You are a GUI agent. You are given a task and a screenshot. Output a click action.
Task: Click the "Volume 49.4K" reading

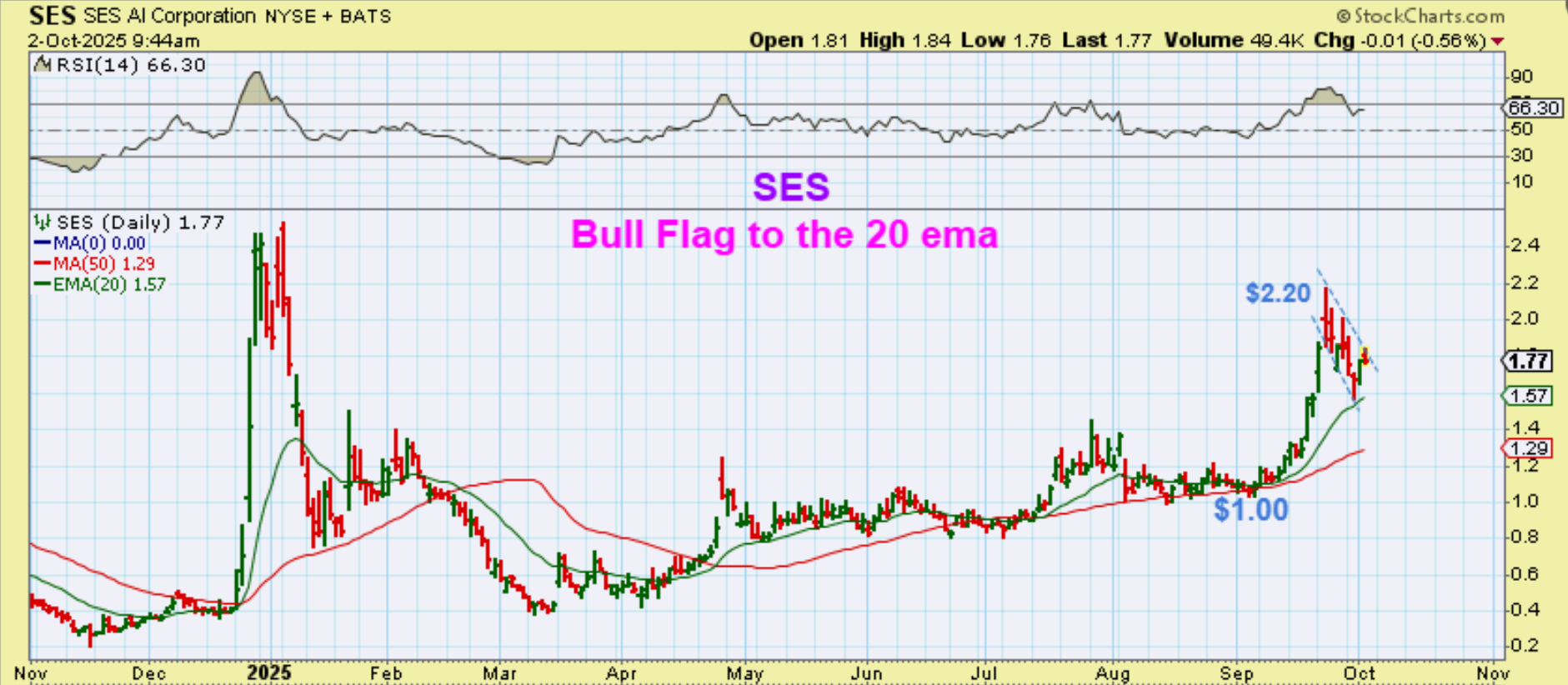(1234, 40)
